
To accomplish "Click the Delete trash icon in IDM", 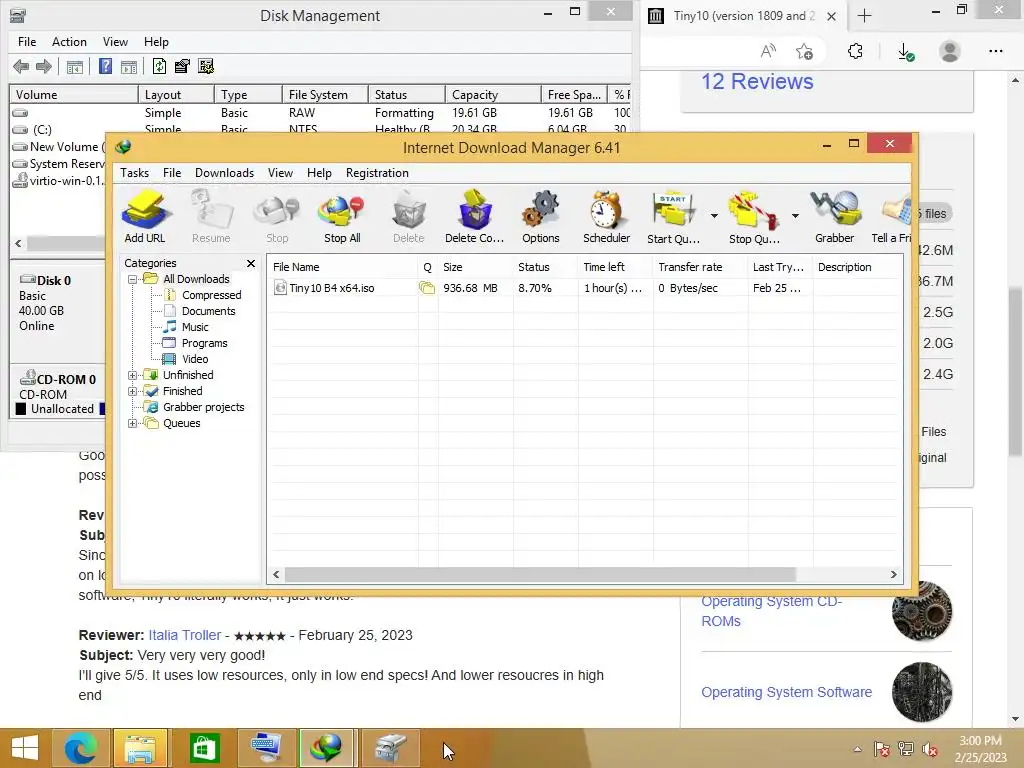I will (x=409, y=217).
